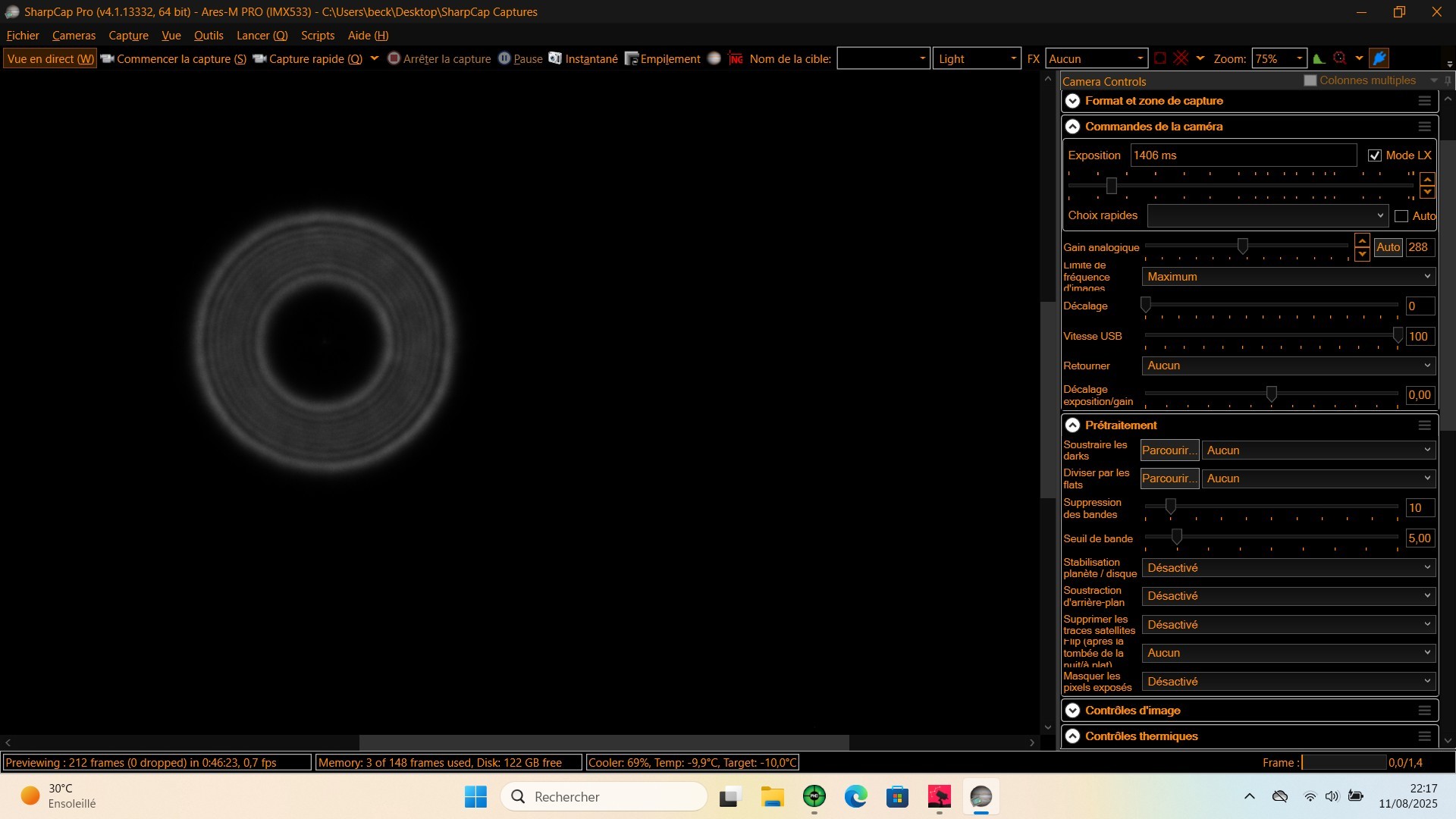
Task: Open live stacking with the Empilement icon
Action: (631, 58)
